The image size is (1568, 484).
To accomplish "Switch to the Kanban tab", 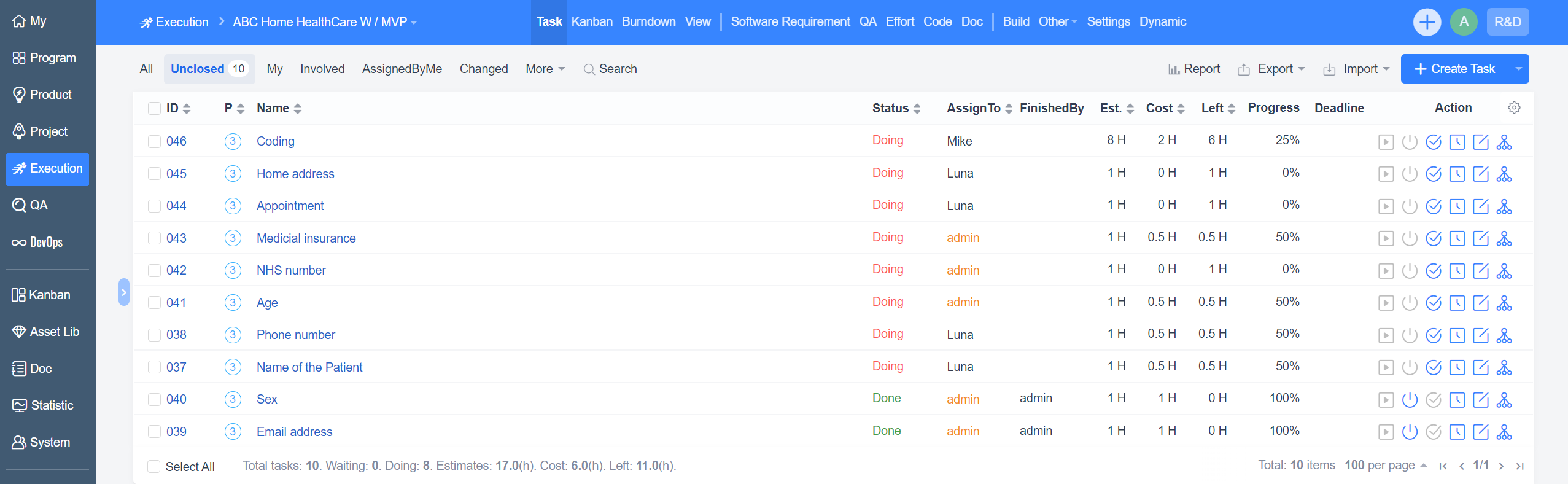I will point(591,21).
